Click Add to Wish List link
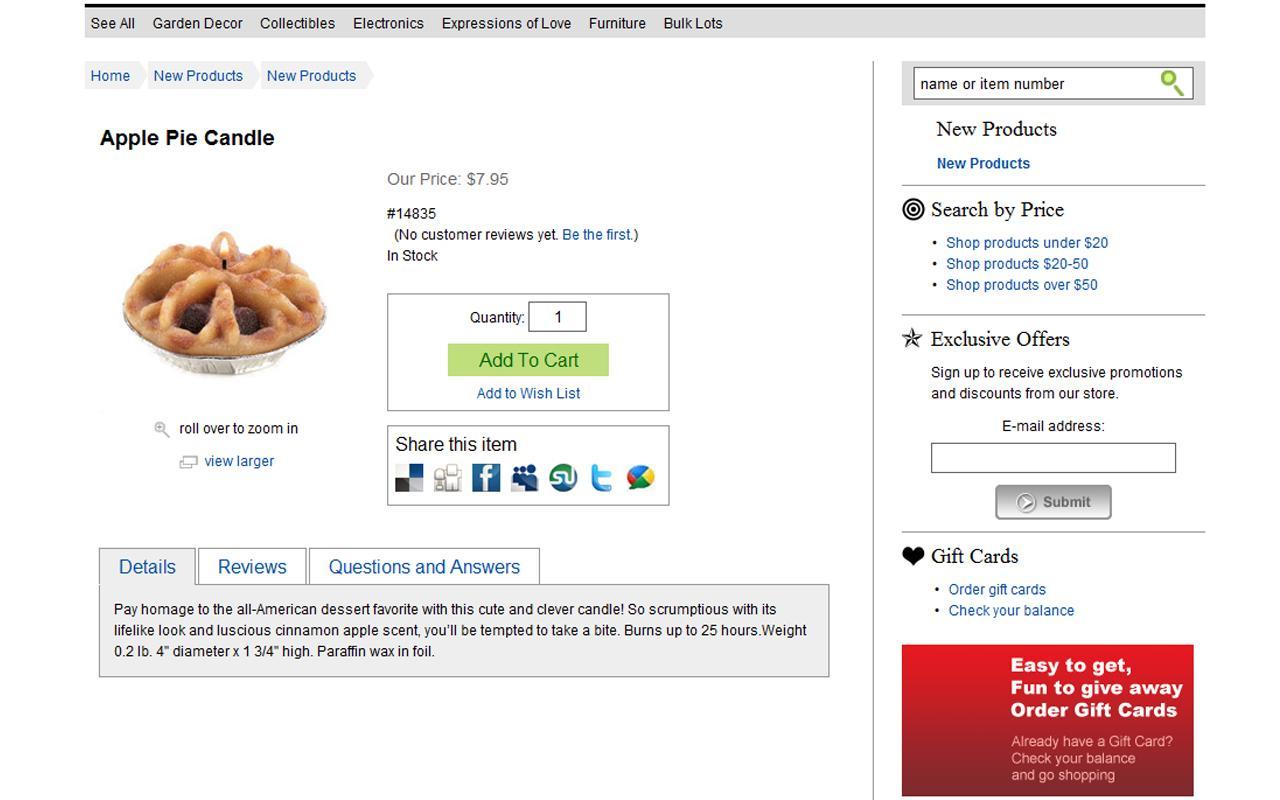 tap(528, 393)
